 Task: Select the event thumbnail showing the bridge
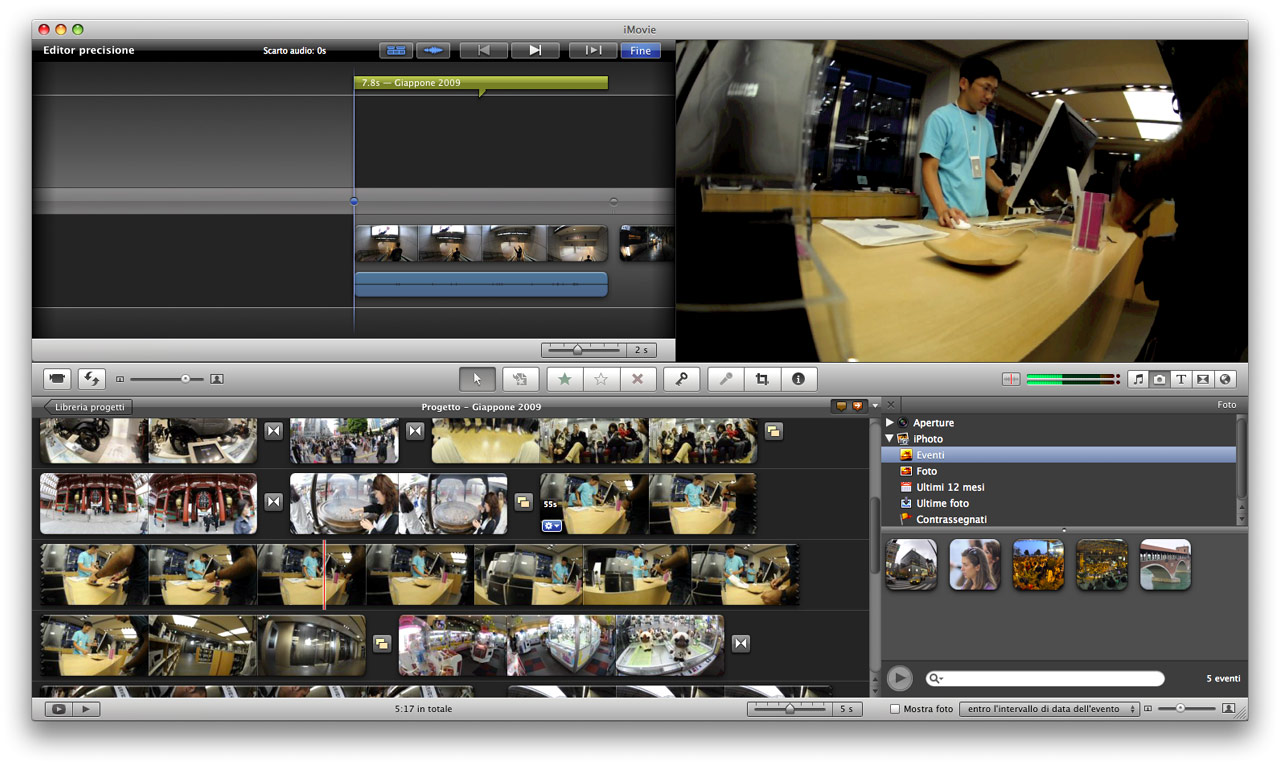pos(1165,565)
